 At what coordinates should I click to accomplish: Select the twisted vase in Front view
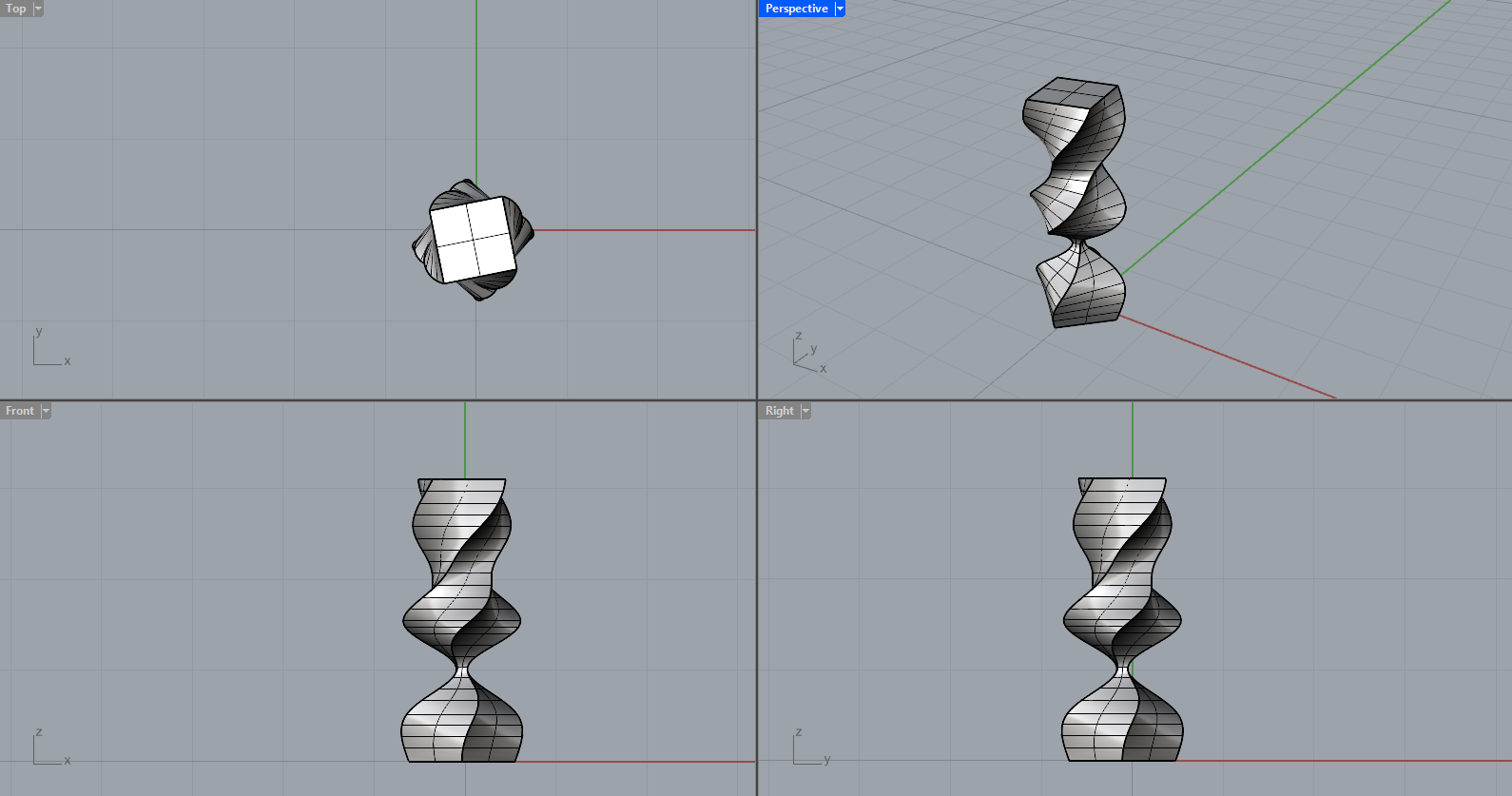462,620
